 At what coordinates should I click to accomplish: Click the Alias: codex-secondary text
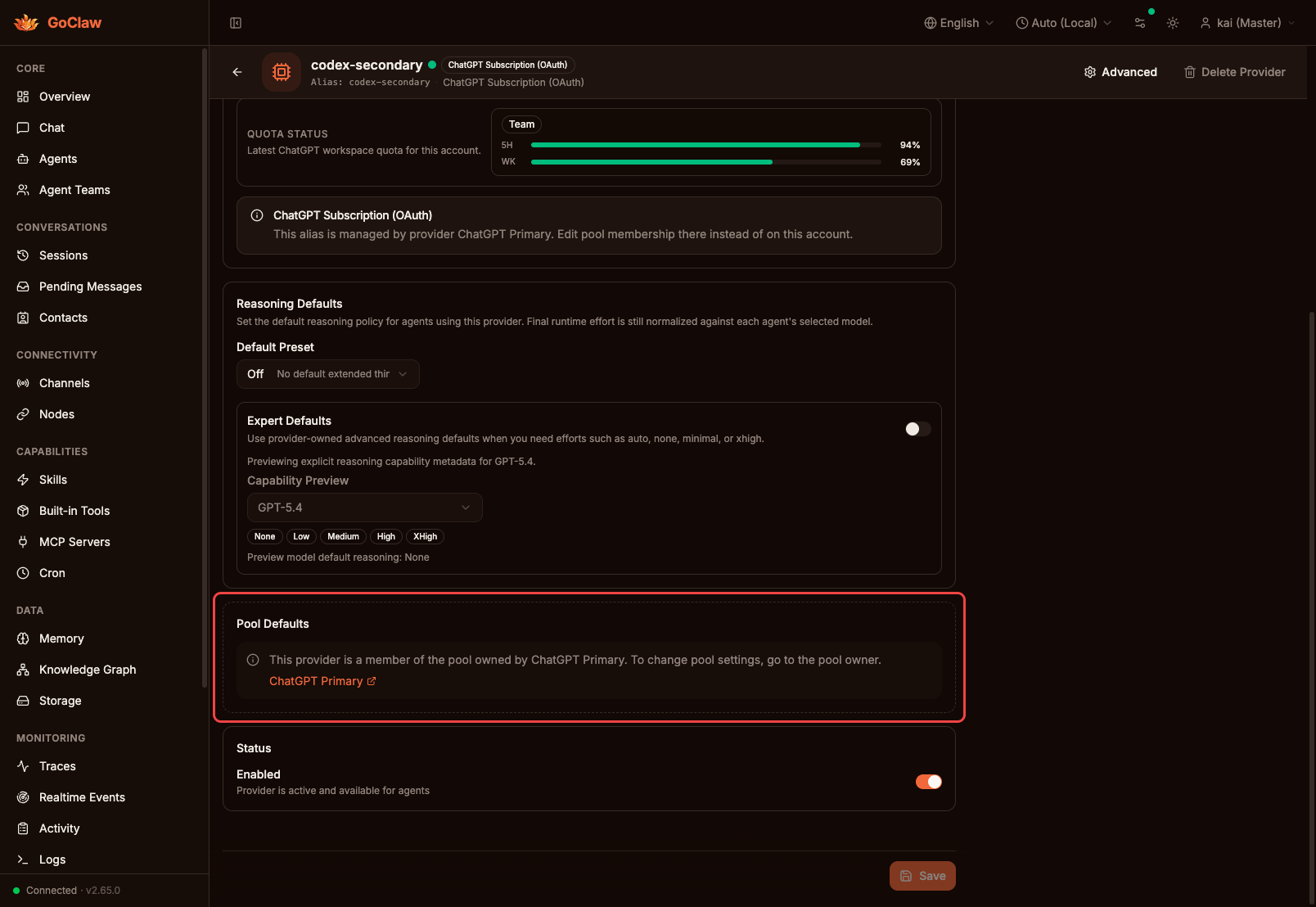click(370, 83)
